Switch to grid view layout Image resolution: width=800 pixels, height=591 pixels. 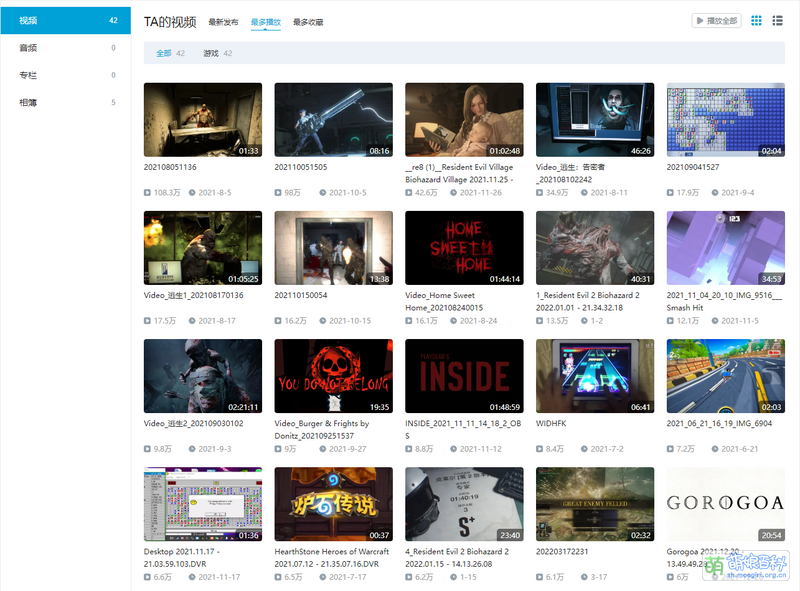756,20
